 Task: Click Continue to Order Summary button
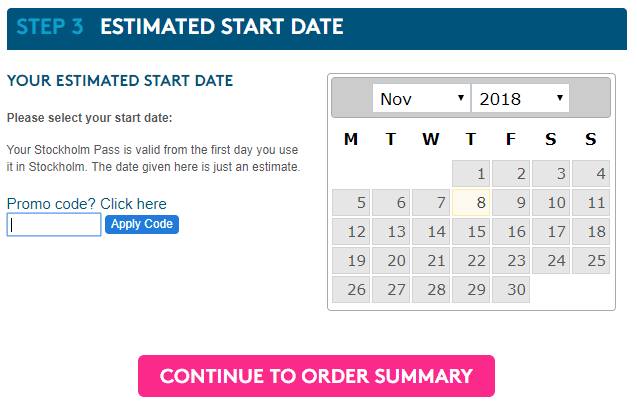(x=316, y=376)
